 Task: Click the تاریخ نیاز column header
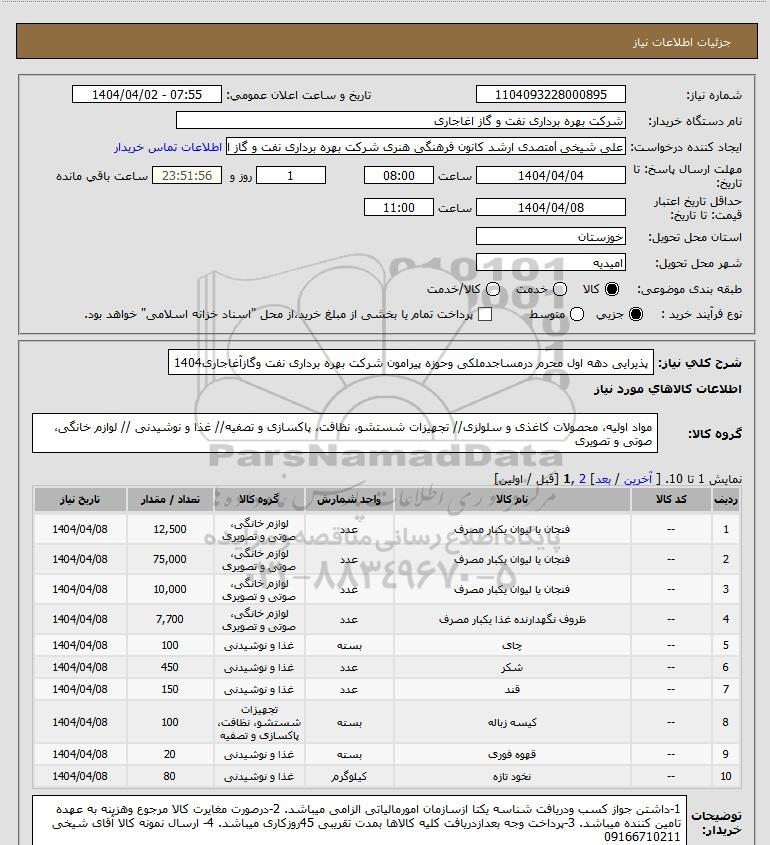(80, 500)
